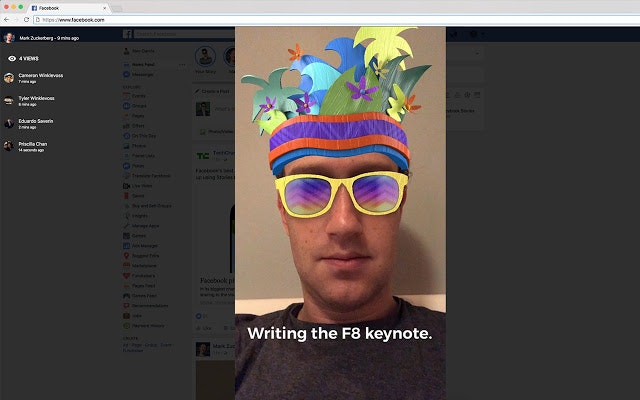Screen dimensions: 640x400
Task: Click Priscilla Chan's avatar
Action: [x=9, y=147]
